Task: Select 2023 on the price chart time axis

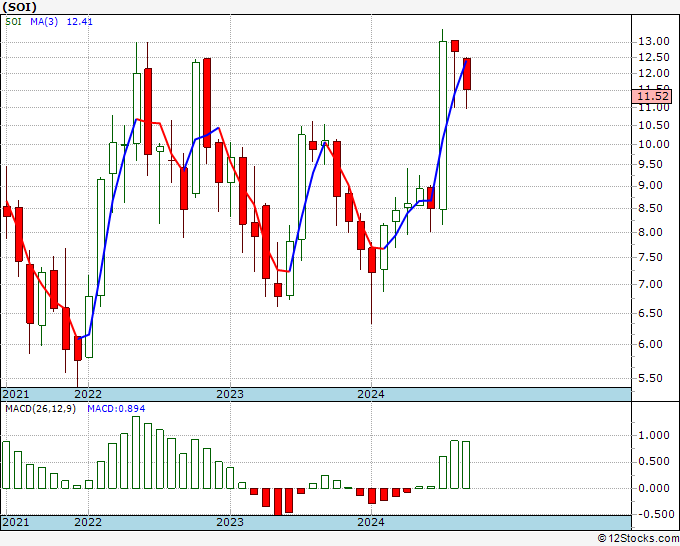Action: coord(230,394)
